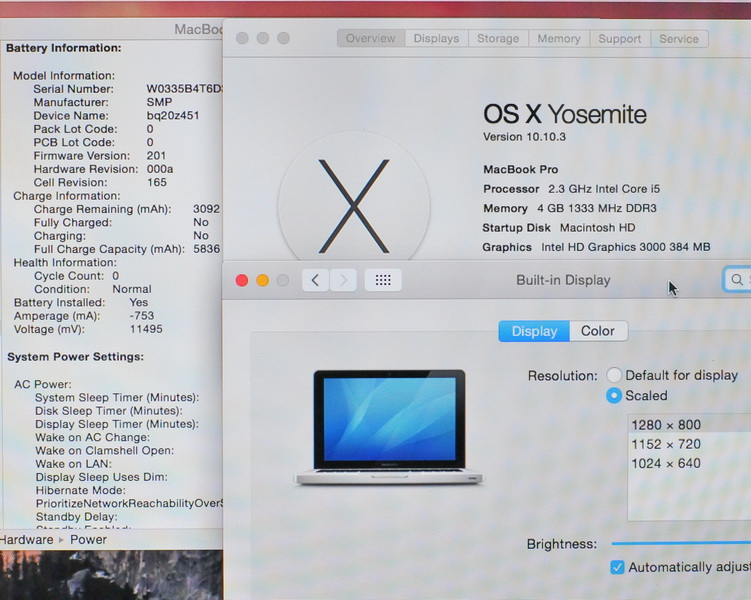This screenshot has width=751, height=600.
Task: Click Full Charge Capacity value 5836
Action: [x=206, y=249]
